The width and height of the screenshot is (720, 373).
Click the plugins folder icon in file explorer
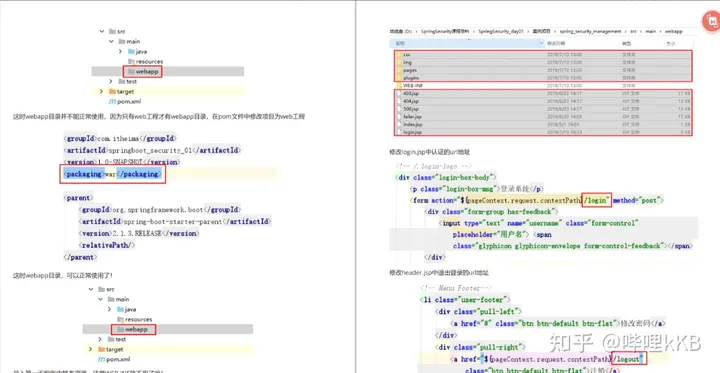click(x=399, y=78)
